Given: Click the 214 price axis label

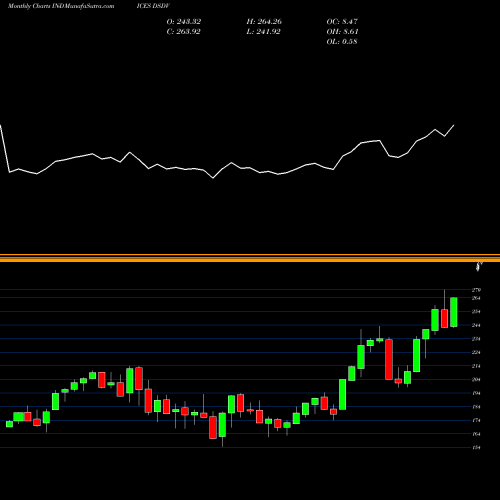Looking at the screenshot, I should (476, 366).
